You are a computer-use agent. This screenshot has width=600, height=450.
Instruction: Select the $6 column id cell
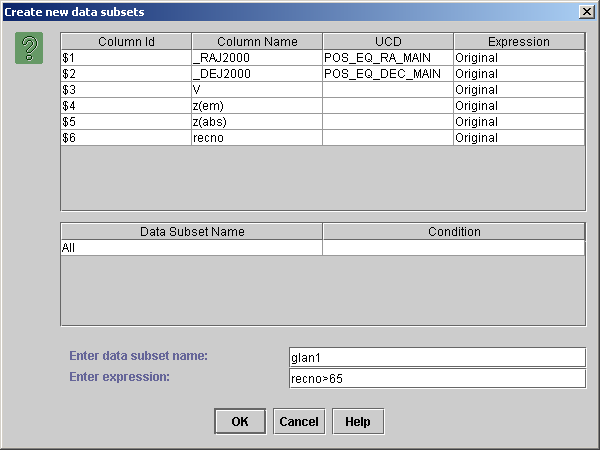(x=126, y=138)
